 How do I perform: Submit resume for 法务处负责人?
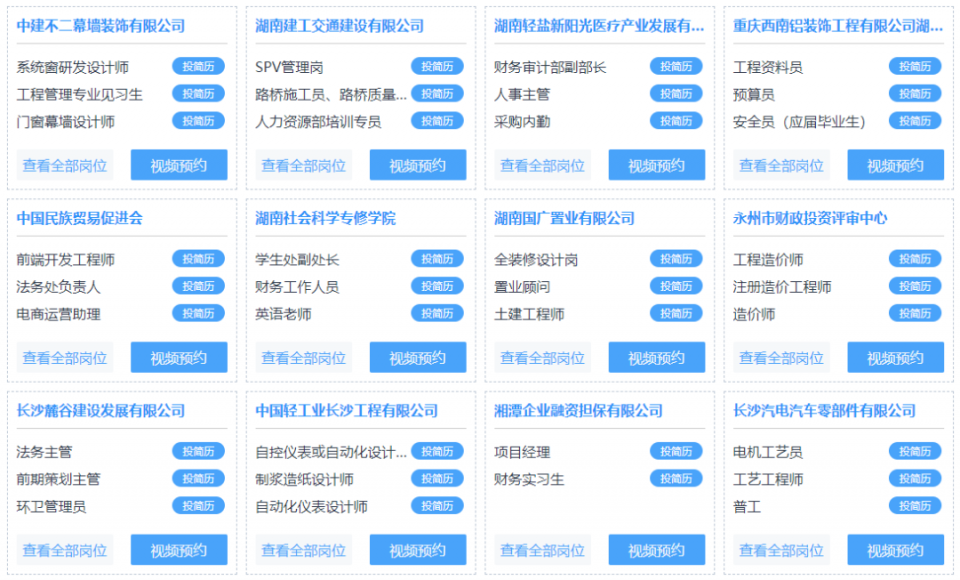click(198, 286)
